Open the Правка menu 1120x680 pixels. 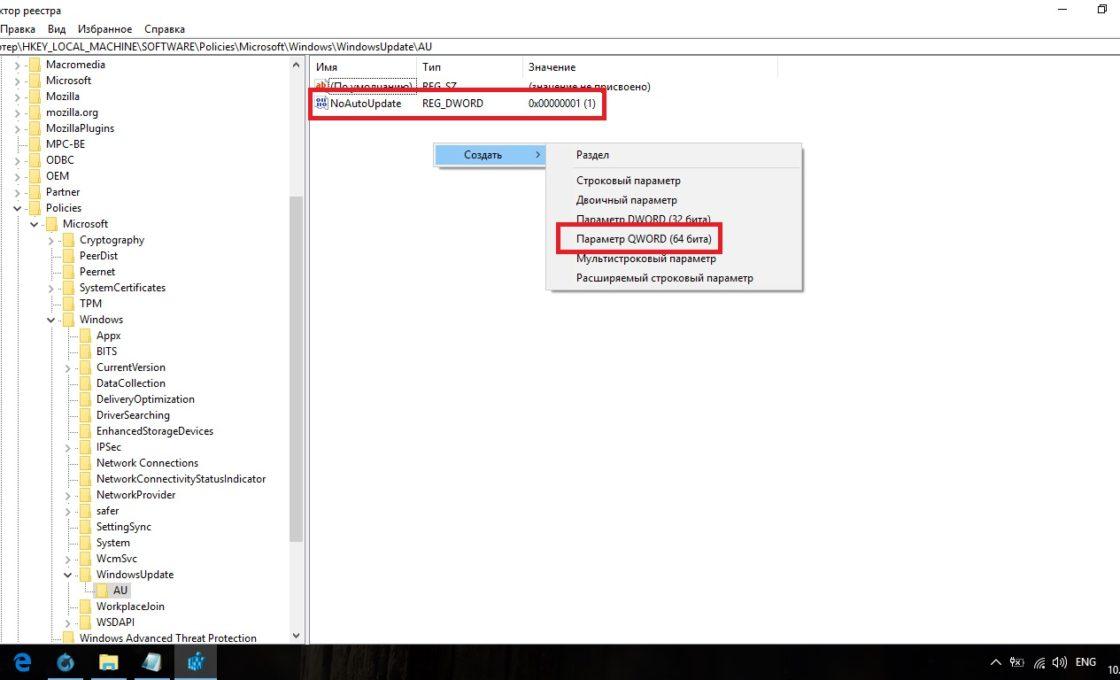pos(18,29)
